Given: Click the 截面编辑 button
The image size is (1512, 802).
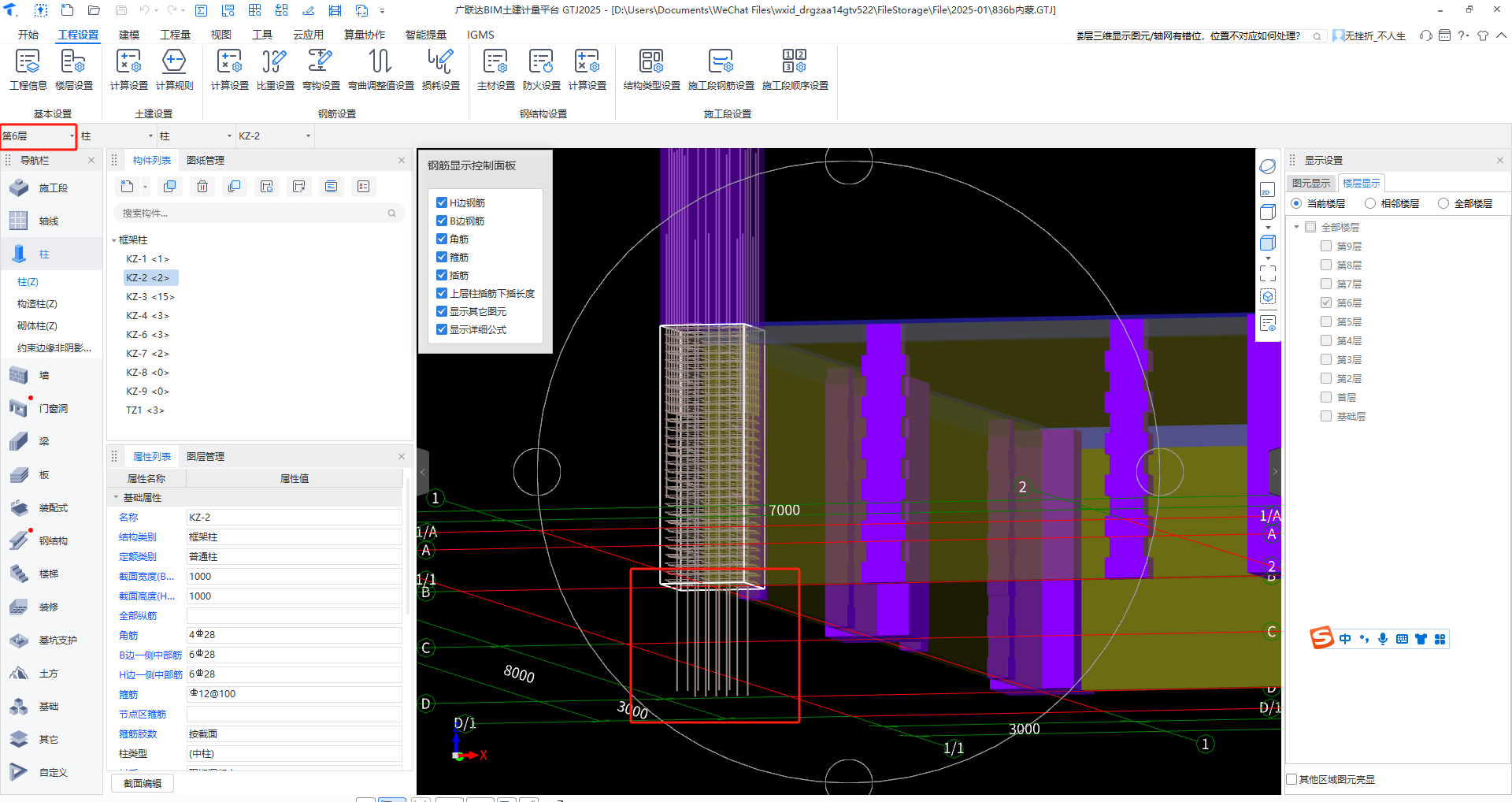Looking at the screenshot, I should [143, 783].
